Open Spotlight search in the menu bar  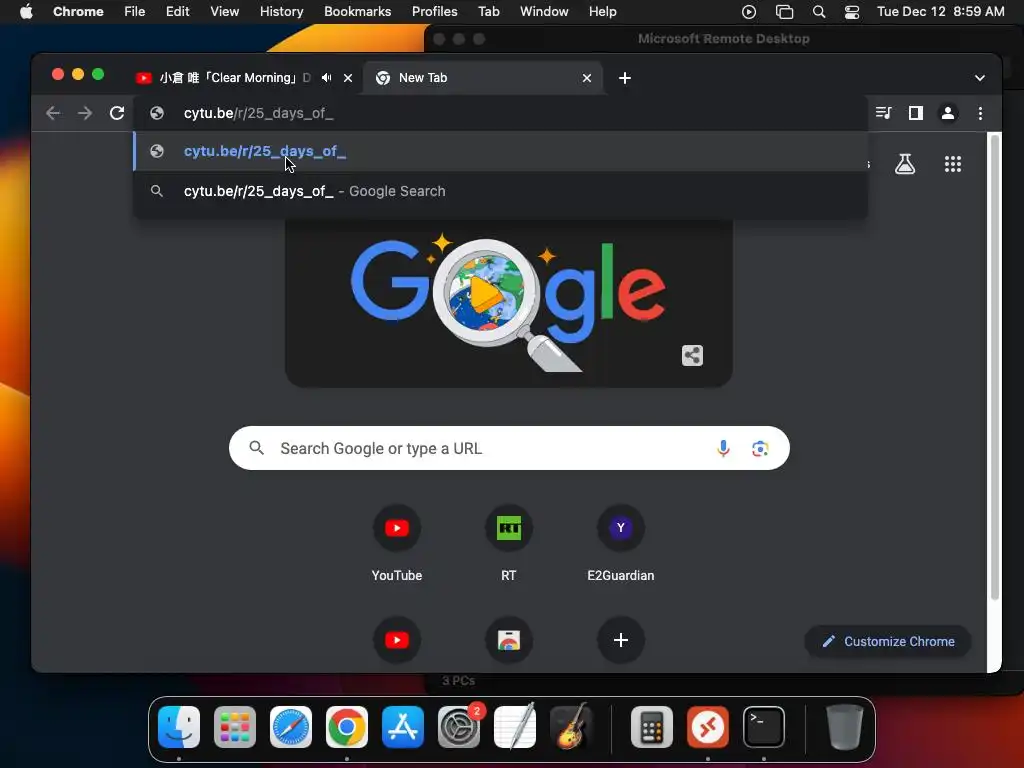818,12
